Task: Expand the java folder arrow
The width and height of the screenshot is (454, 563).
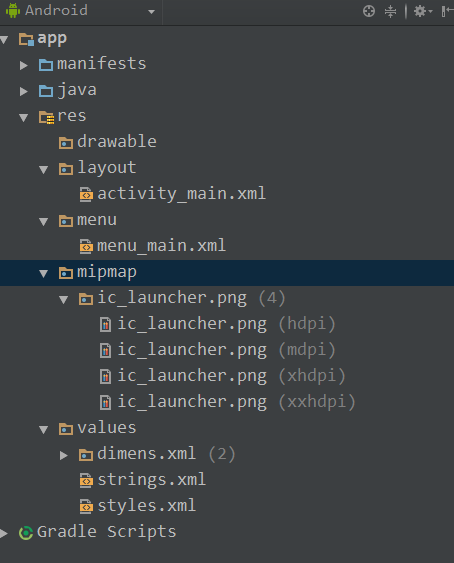Action: (24, 91)
